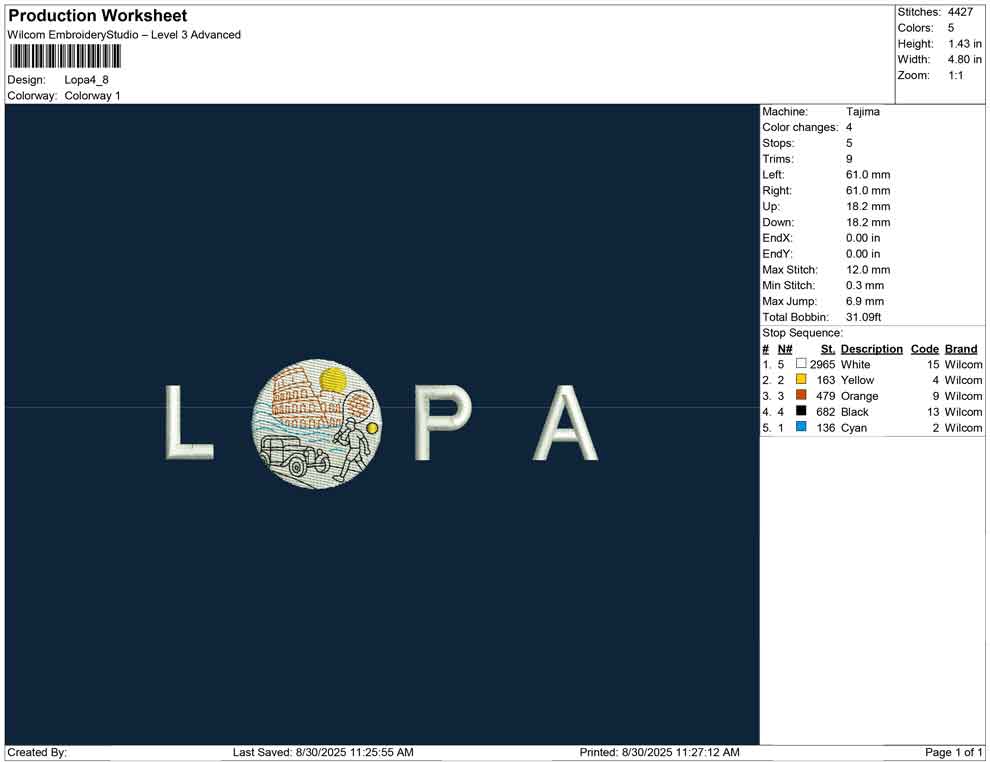Click the St. column header
Viewport: 990px width, 762px height.
pos(827,349)
